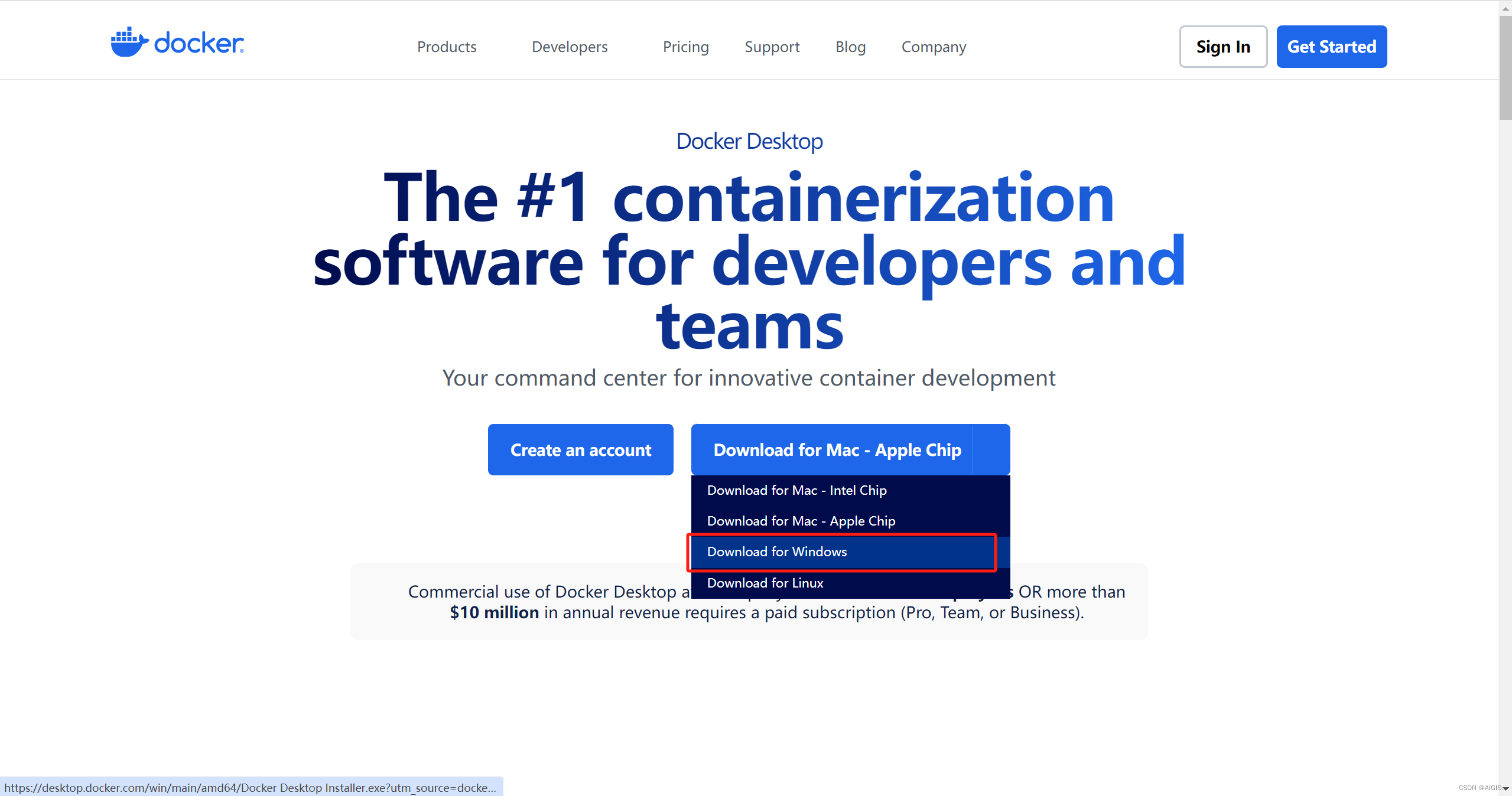Click the Docker whale logo
This screenshot has width=1512, height=796.
tap(177, 42)
